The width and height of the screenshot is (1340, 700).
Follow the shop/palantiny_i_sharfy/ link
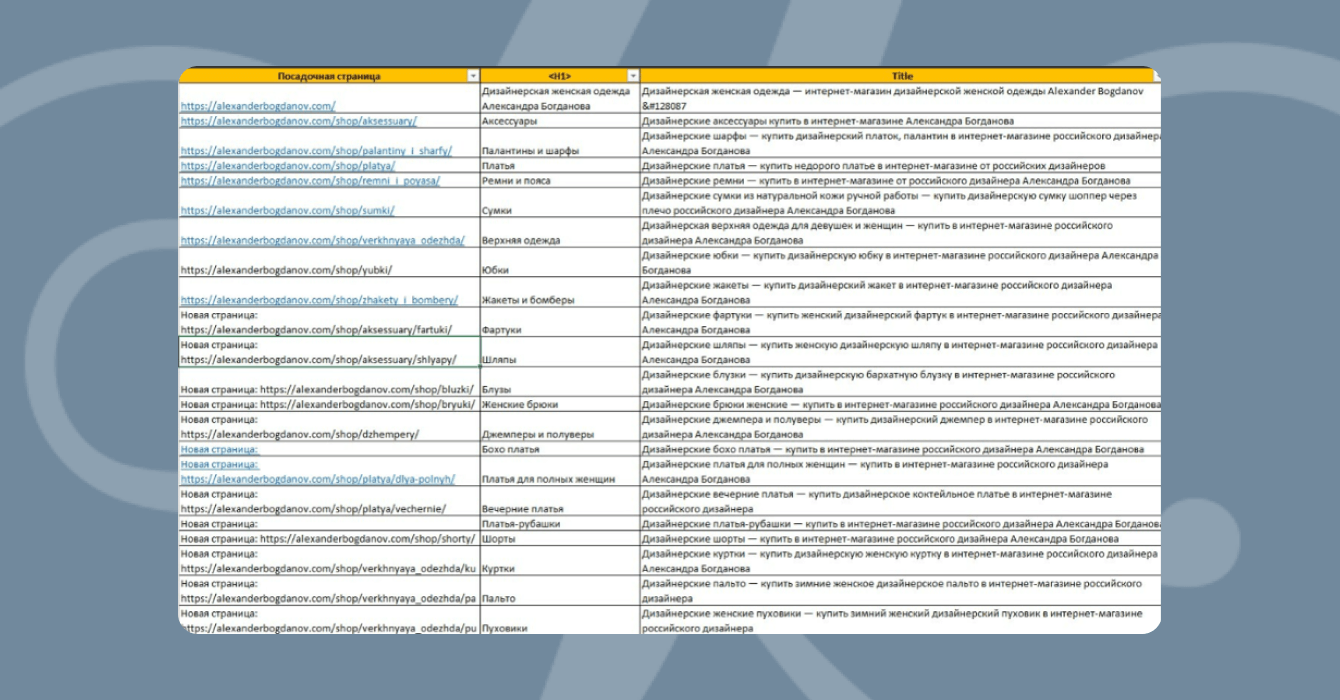click(316, 151)
